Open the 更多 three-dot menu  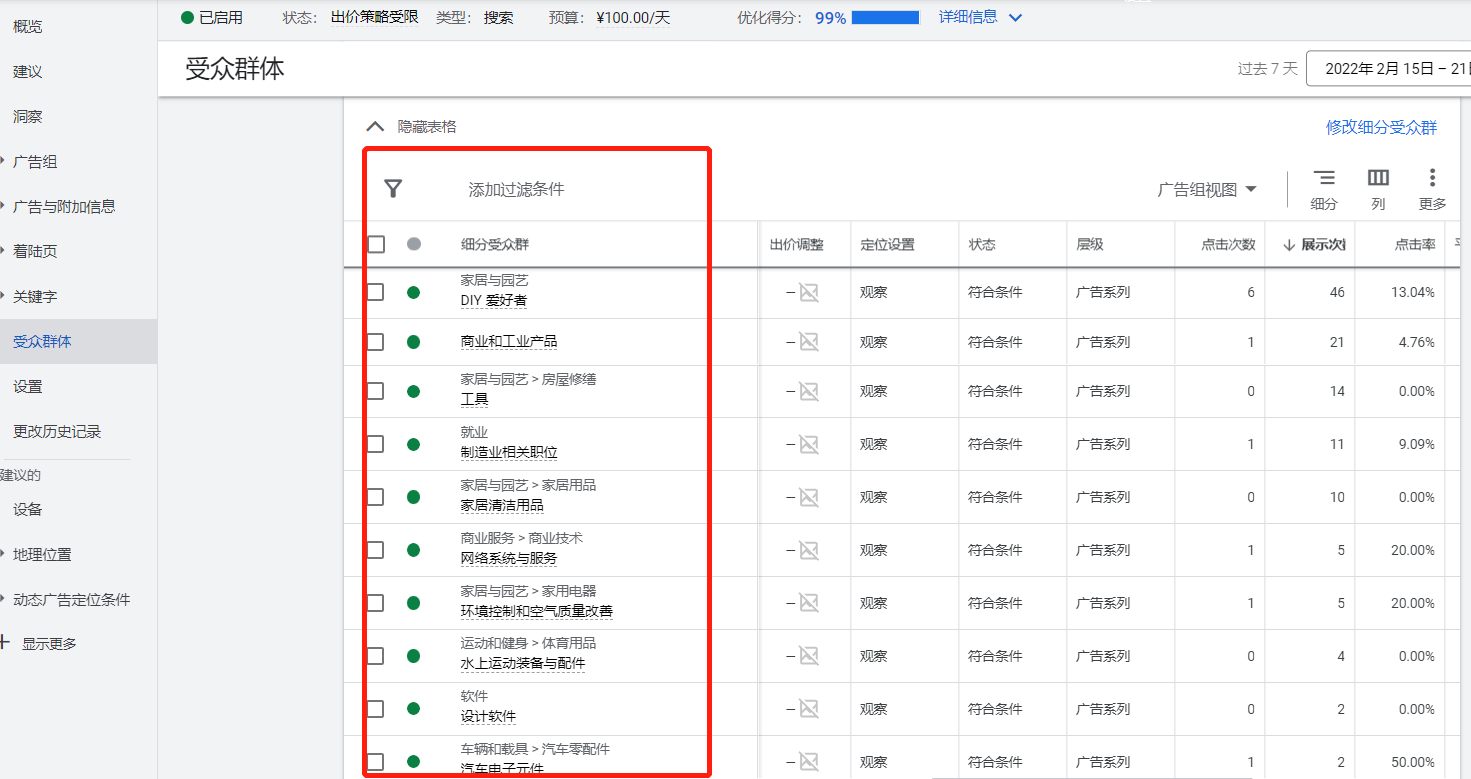point(1432,178)
